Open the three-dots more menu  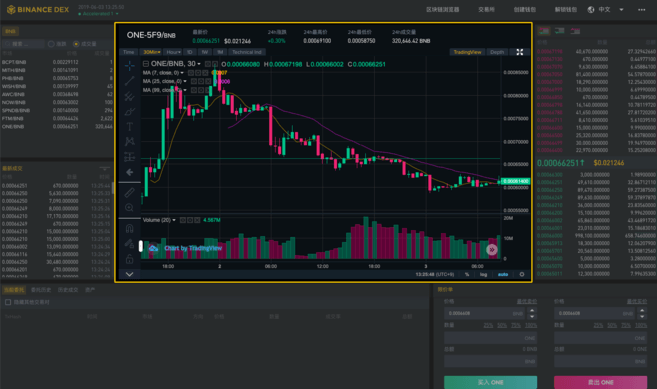(x=641, y=10)
